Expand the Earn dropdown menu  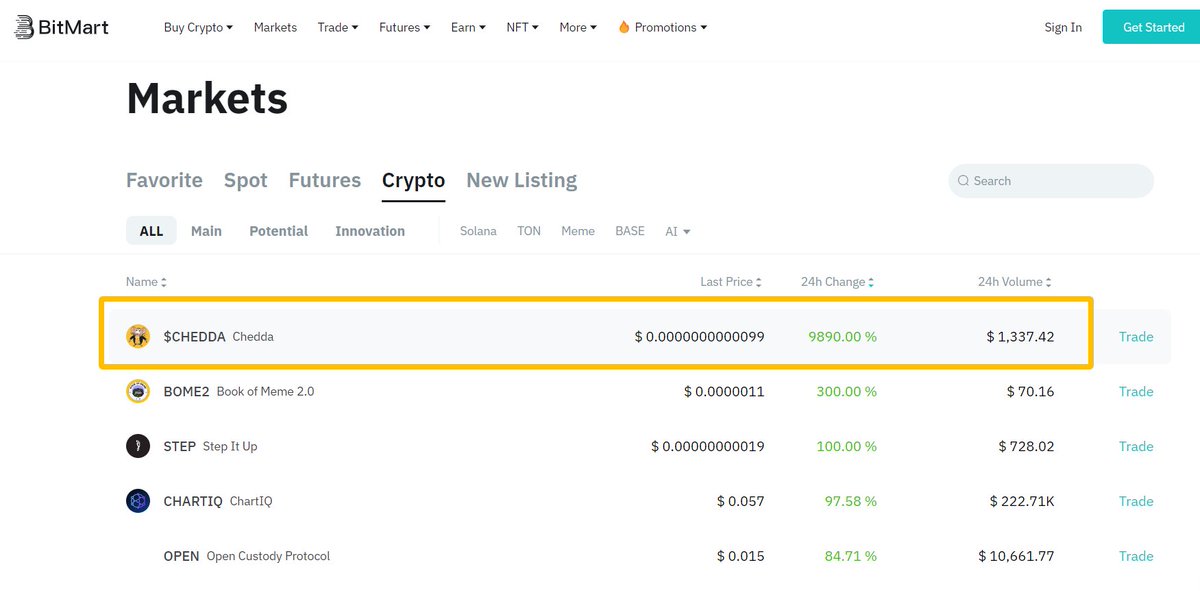click(x=468, y=27)
